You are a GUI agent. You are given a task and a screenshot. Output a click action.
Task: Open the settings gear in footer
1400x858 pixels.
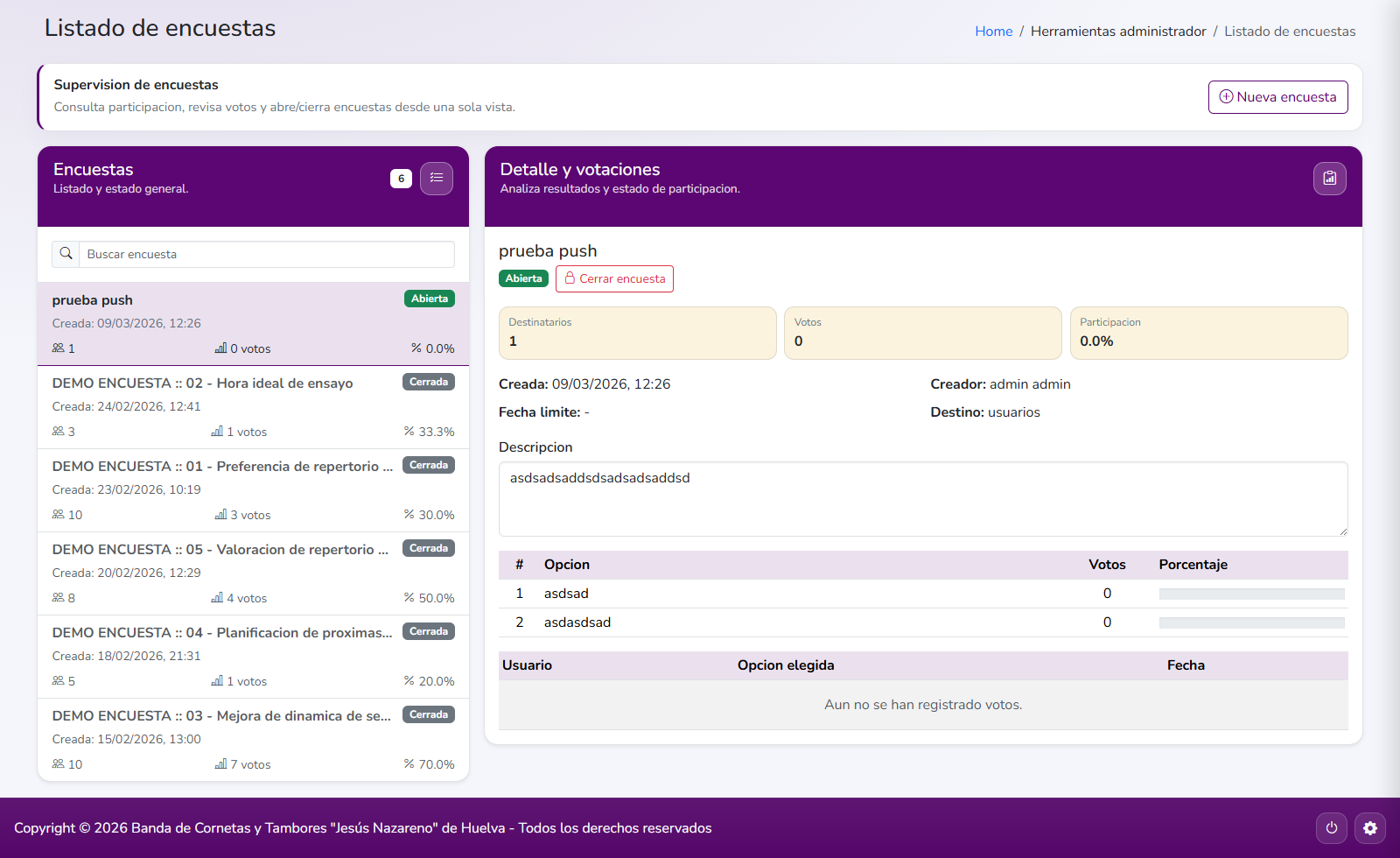click(1369, 827)
